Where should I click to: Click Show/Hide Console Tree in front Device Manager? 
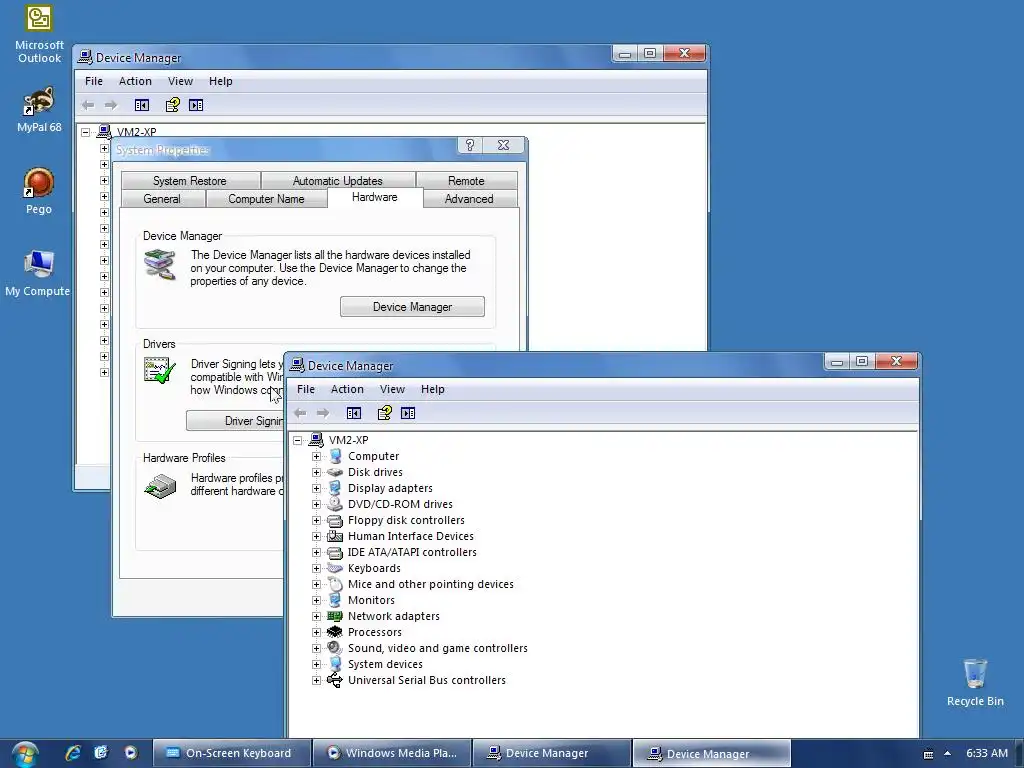354,413
